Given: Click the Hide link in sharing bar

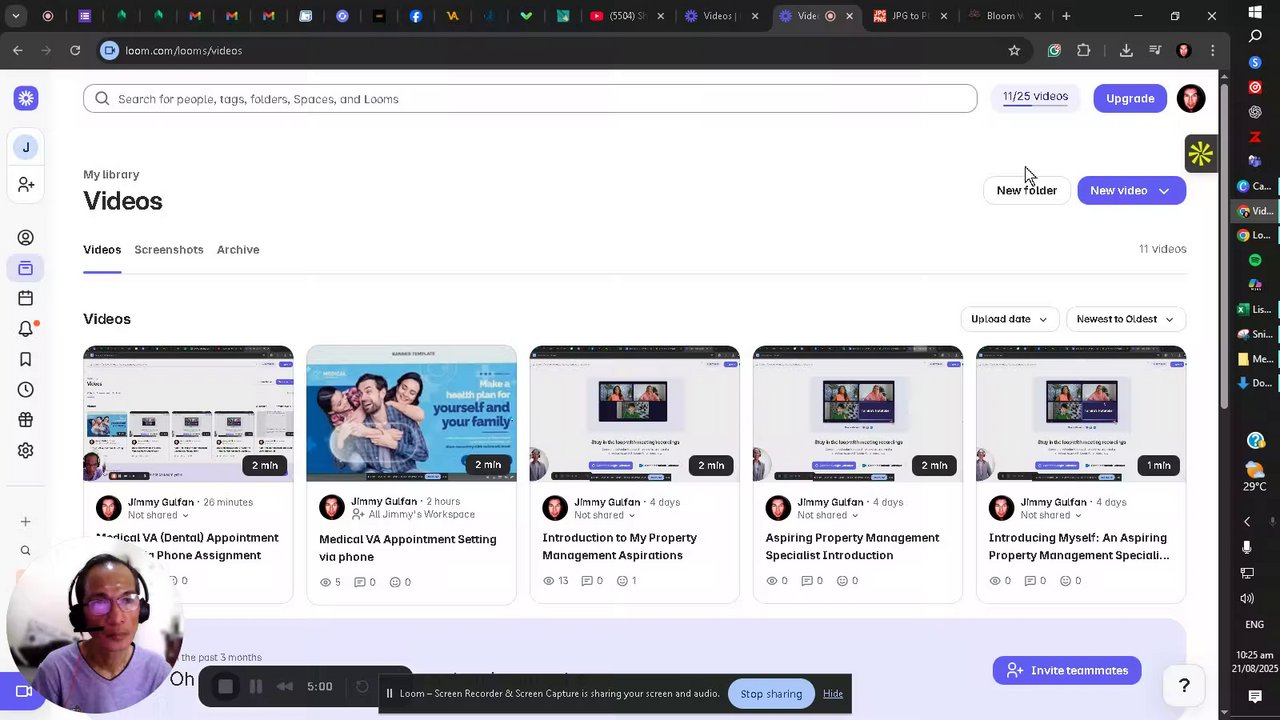Looking at the screenshot, I should 833,694.
